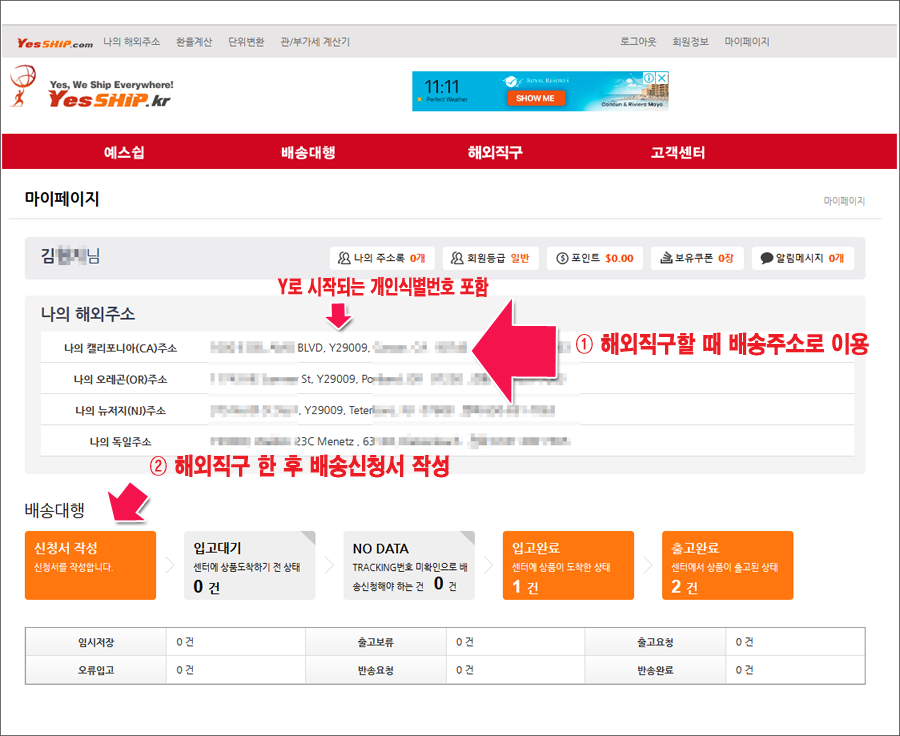
Task: Click 포인트 dollar coin icon
Action: pyautogui.click(x=562, y=258)
